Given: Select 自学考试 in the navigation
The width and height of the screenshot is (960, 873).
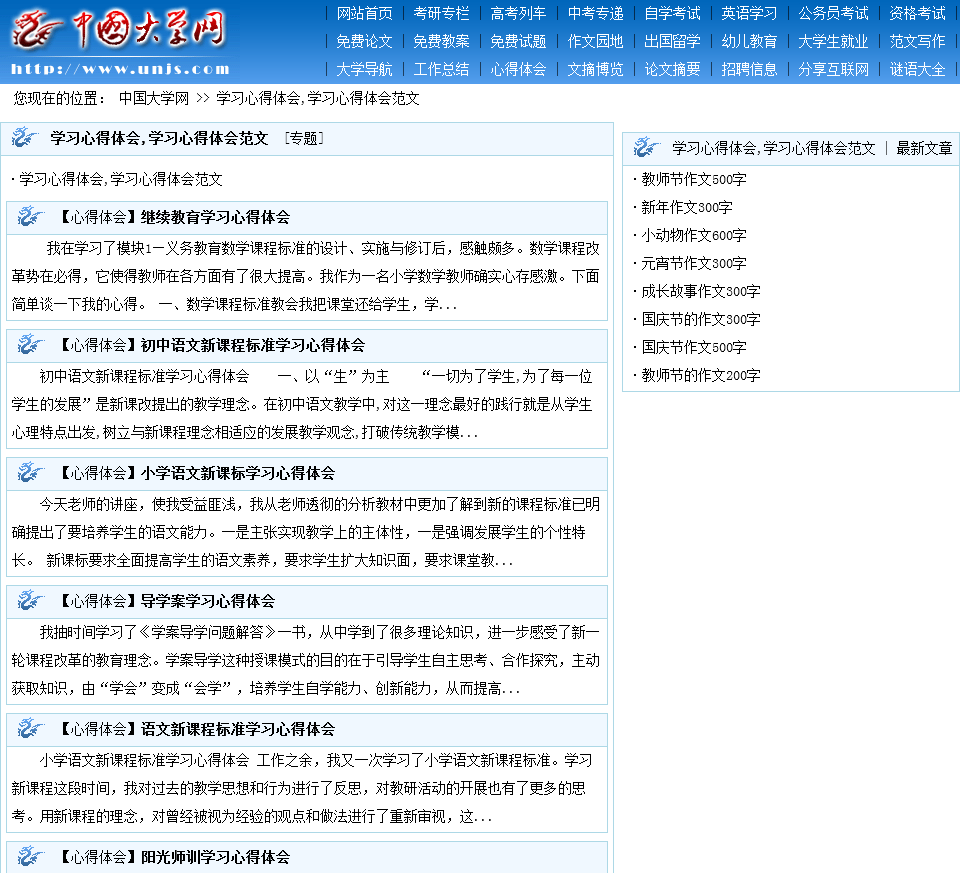Looking at the screenshot, I should tap(672, 13).
